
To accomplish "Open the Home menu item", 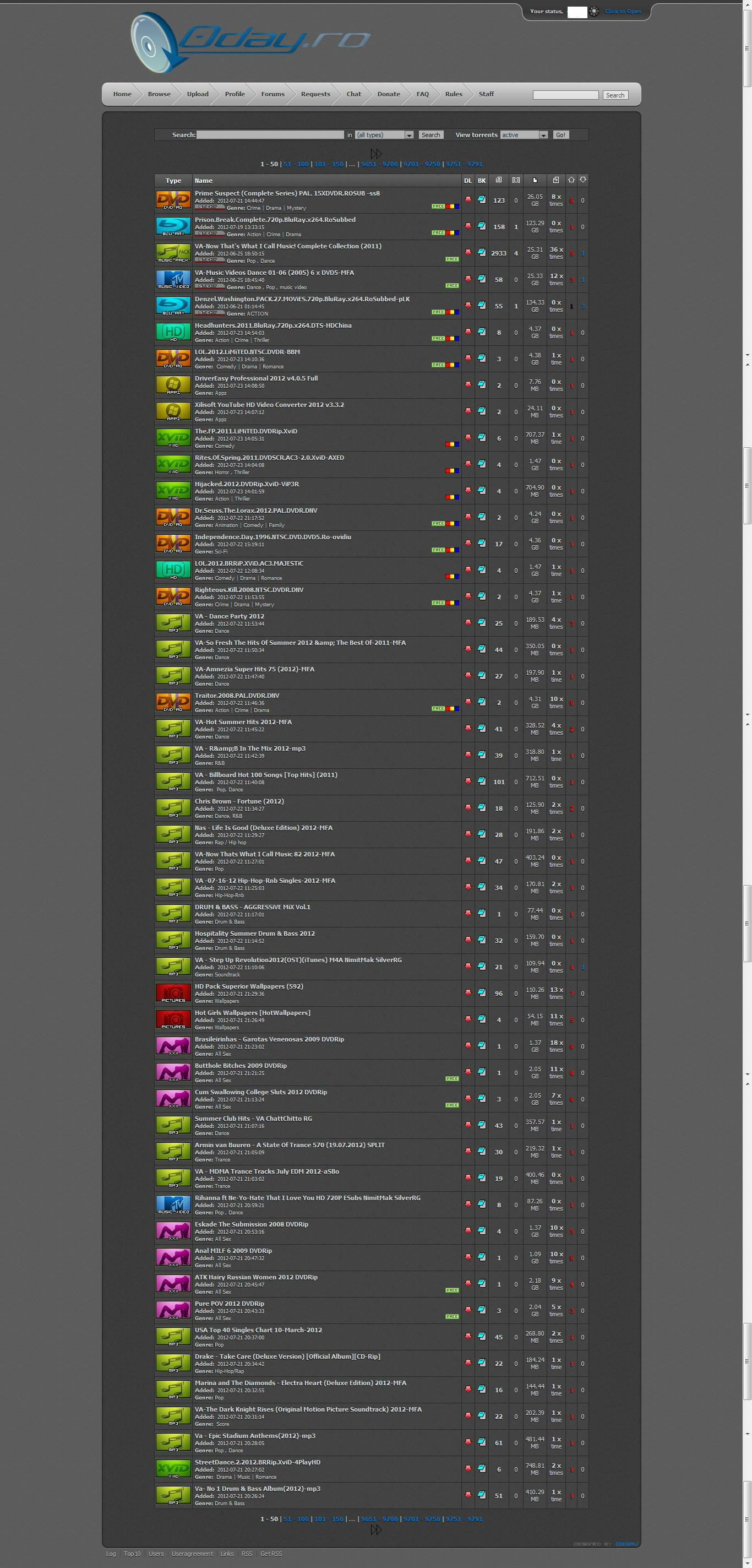I will click(122, 94).
